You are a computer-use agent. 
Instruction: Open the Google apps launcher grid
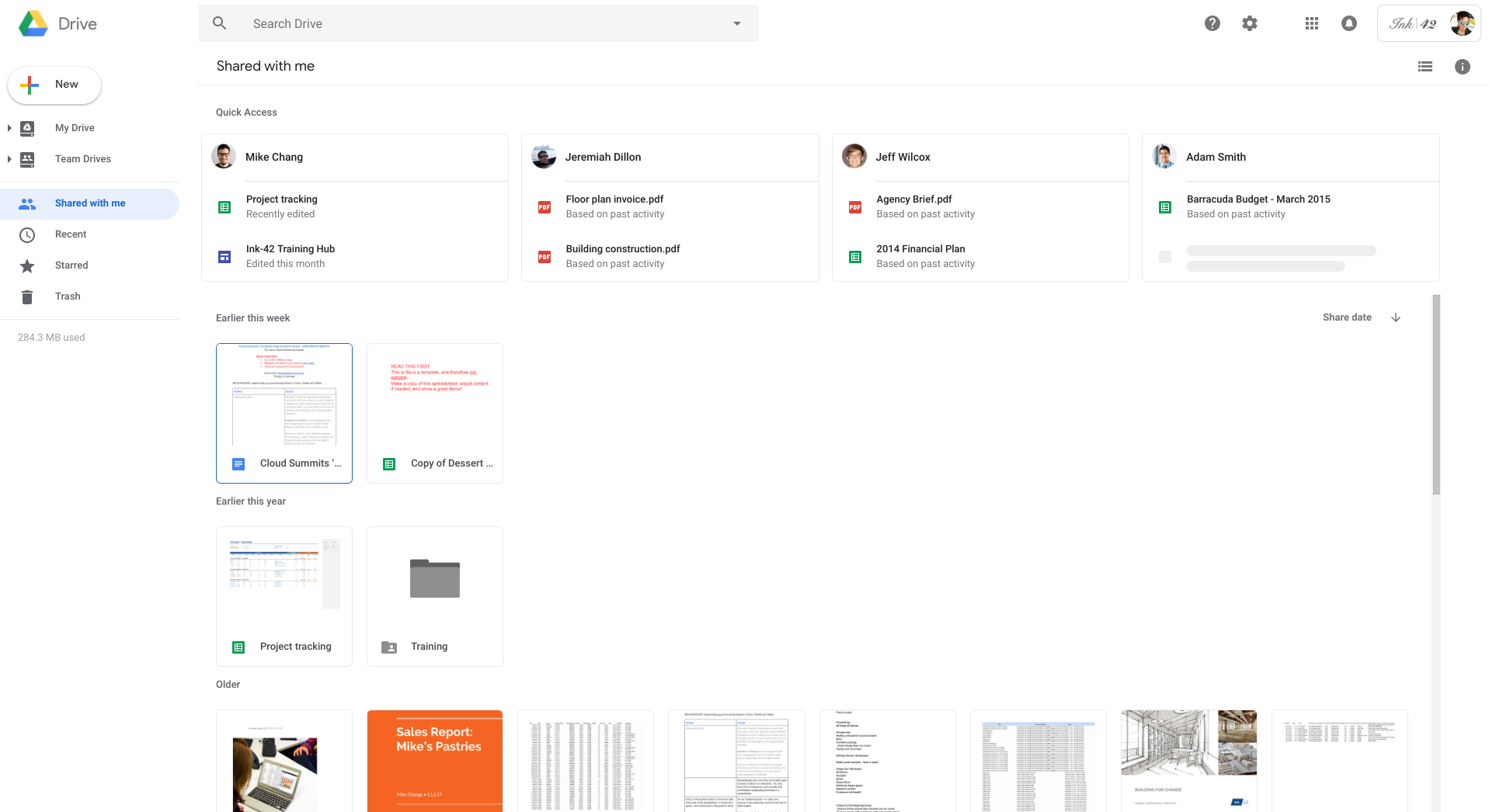point(1312,23)
